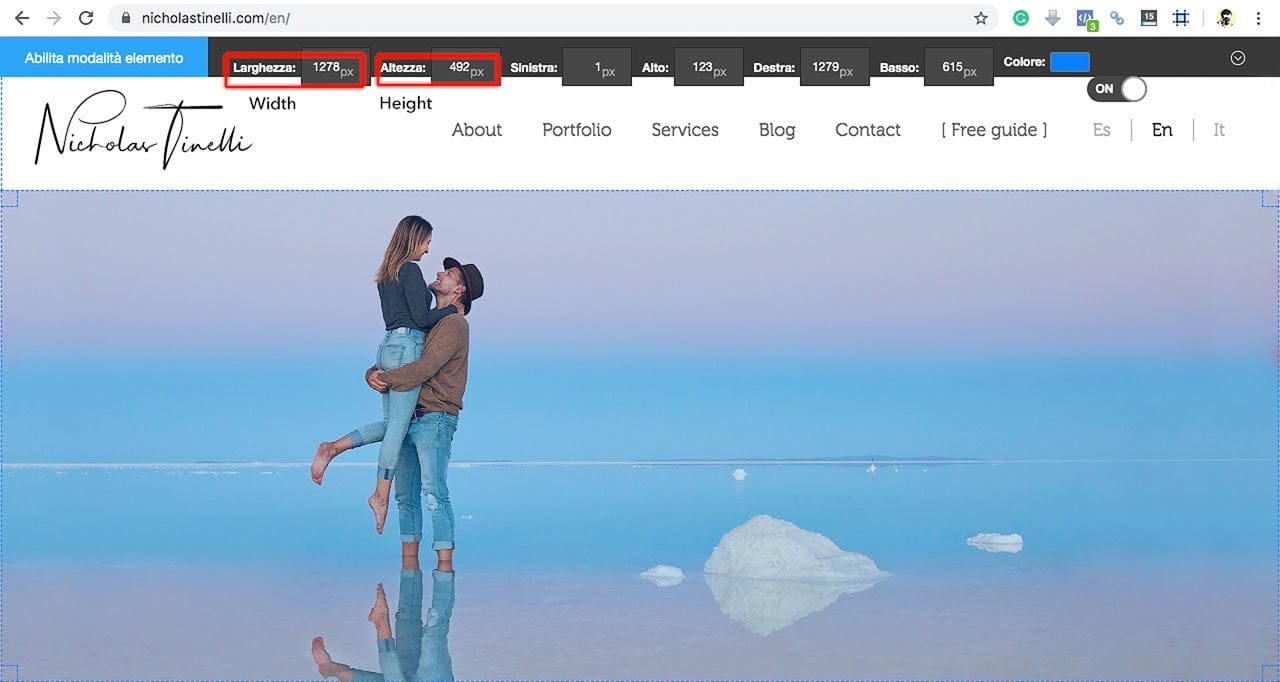Image resolution: width=1280 pixels, height=682 pixels.
Task: Expand the circled chevron on the measurement toolbar
Action: point(1237,58)
